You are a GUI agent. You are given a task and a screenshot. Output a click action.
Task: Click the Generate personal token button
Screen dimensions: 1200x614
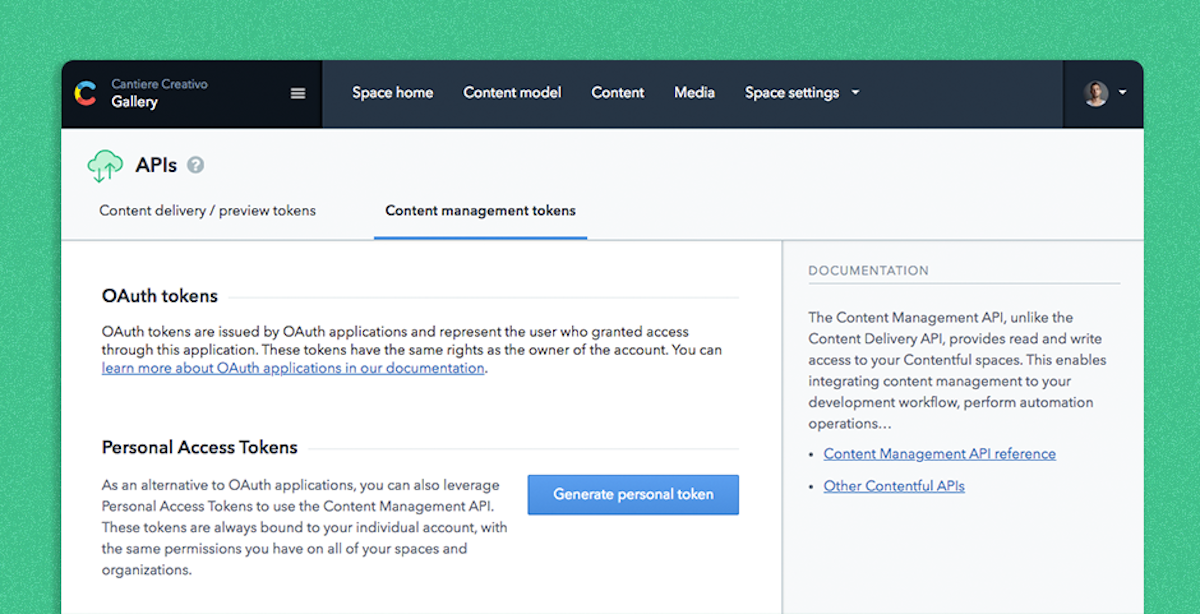(633, 494)
